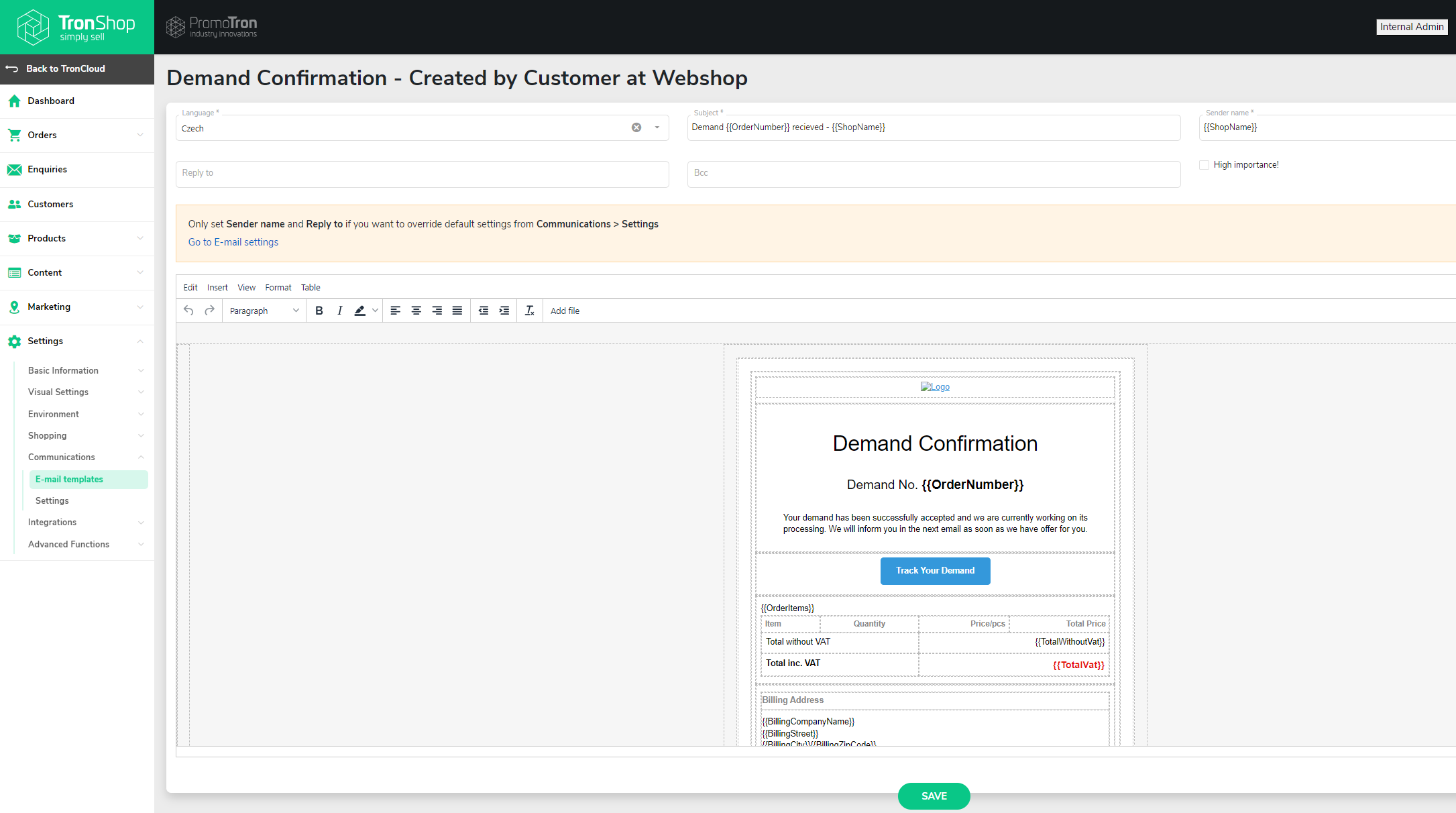Screen dimensions: 1456x813
Task: Toggle italic formatting
Action: click(x=339, y=311)
